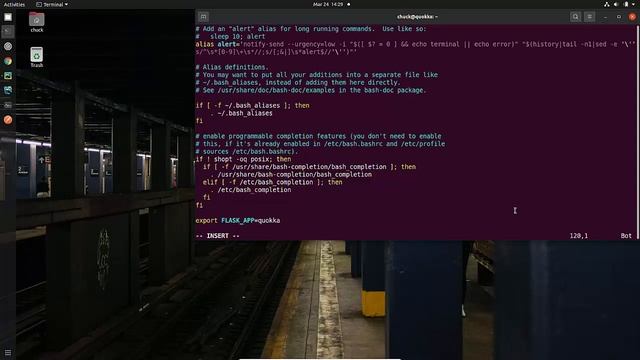Open volume indicator in top bar
The image size is (640, 360).
point(616,4)
